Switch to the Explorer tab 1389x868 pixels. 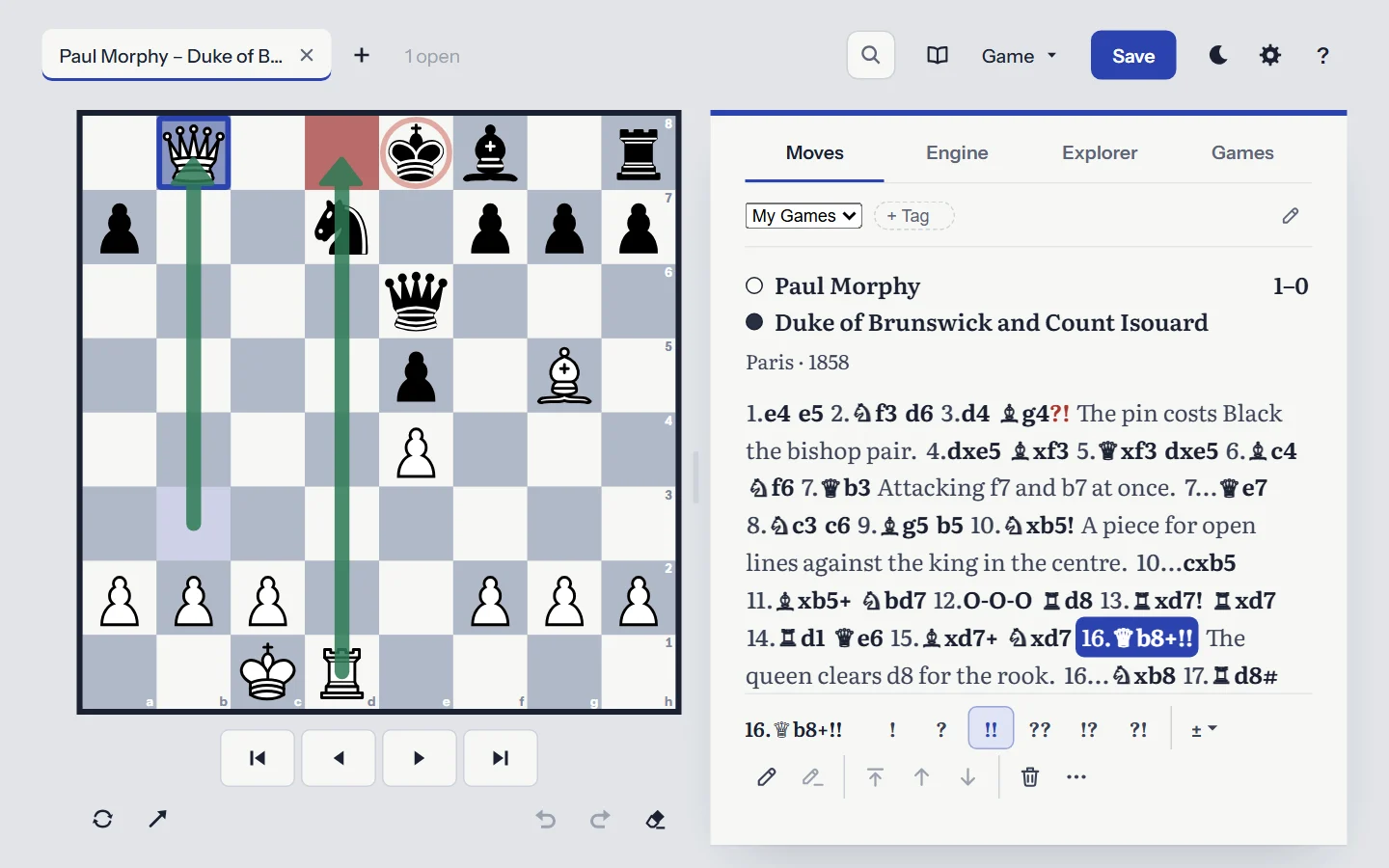pyautogui.click(x=1100, y=152)
